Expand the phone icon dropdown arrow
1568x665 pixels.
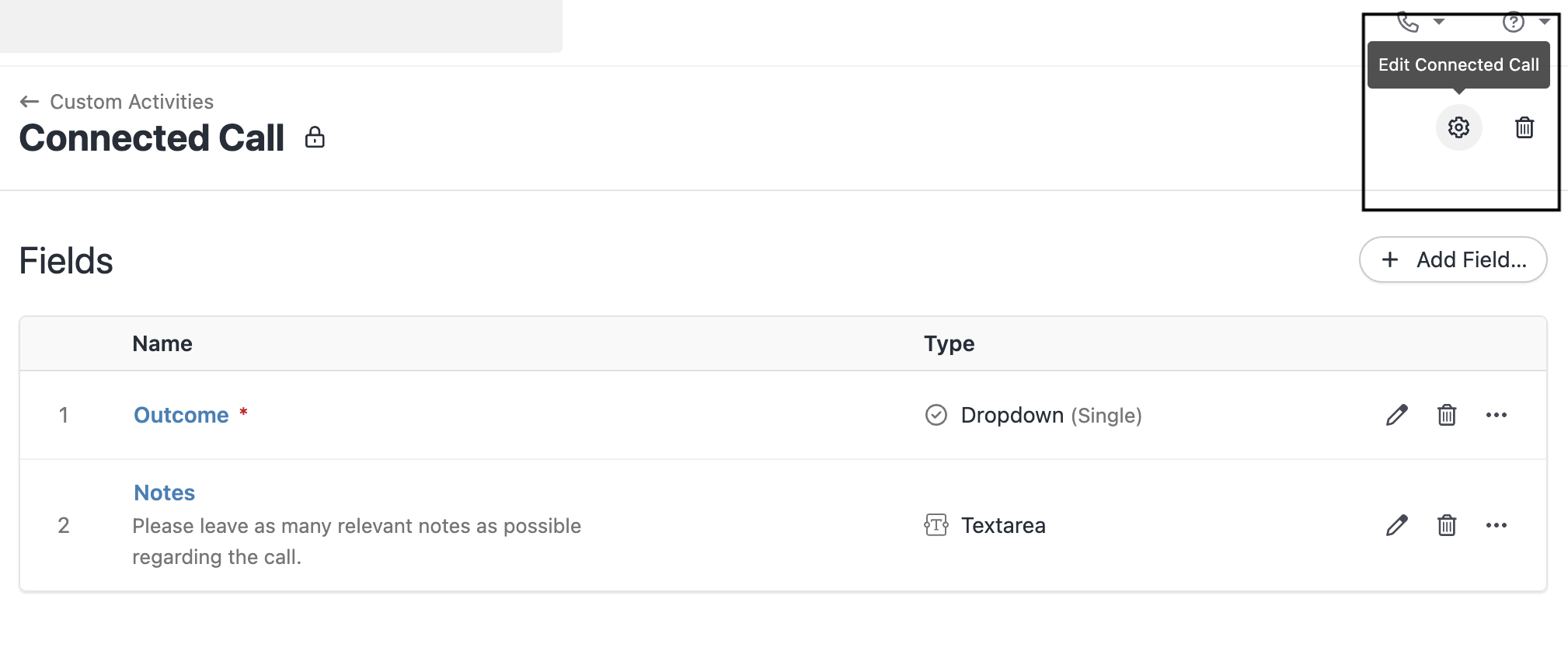pos(1439,23)
